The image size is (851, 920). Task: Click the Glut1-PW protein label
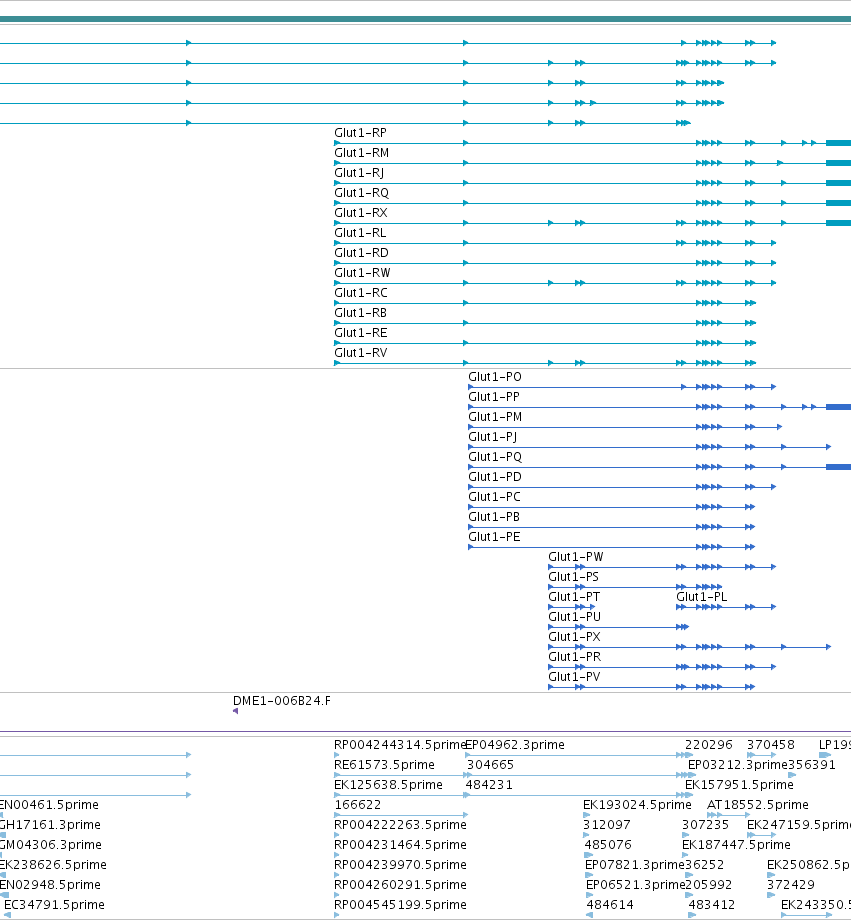click(x=576, y=557)
